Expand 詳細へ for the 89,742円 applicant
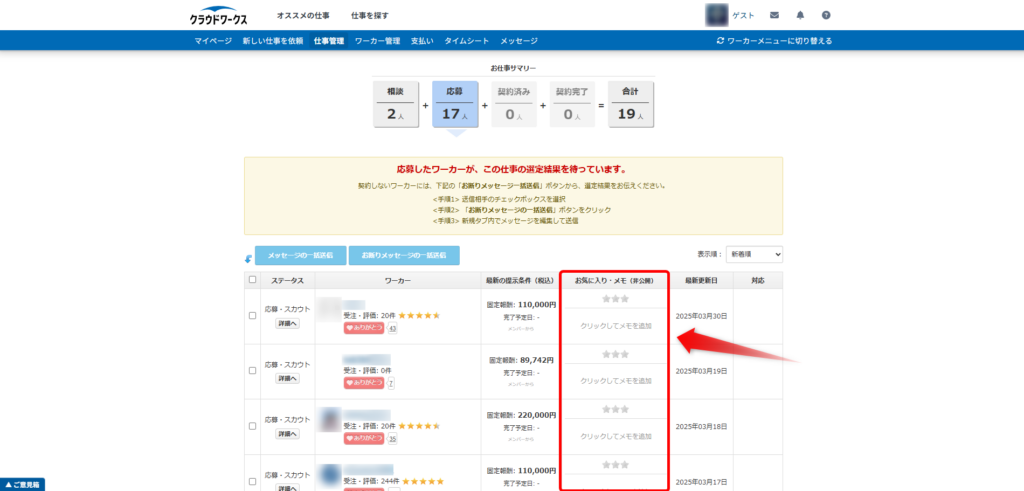The width and height of the screenshot is (1024, 491). pyautogui.click(x=288, y=378)
